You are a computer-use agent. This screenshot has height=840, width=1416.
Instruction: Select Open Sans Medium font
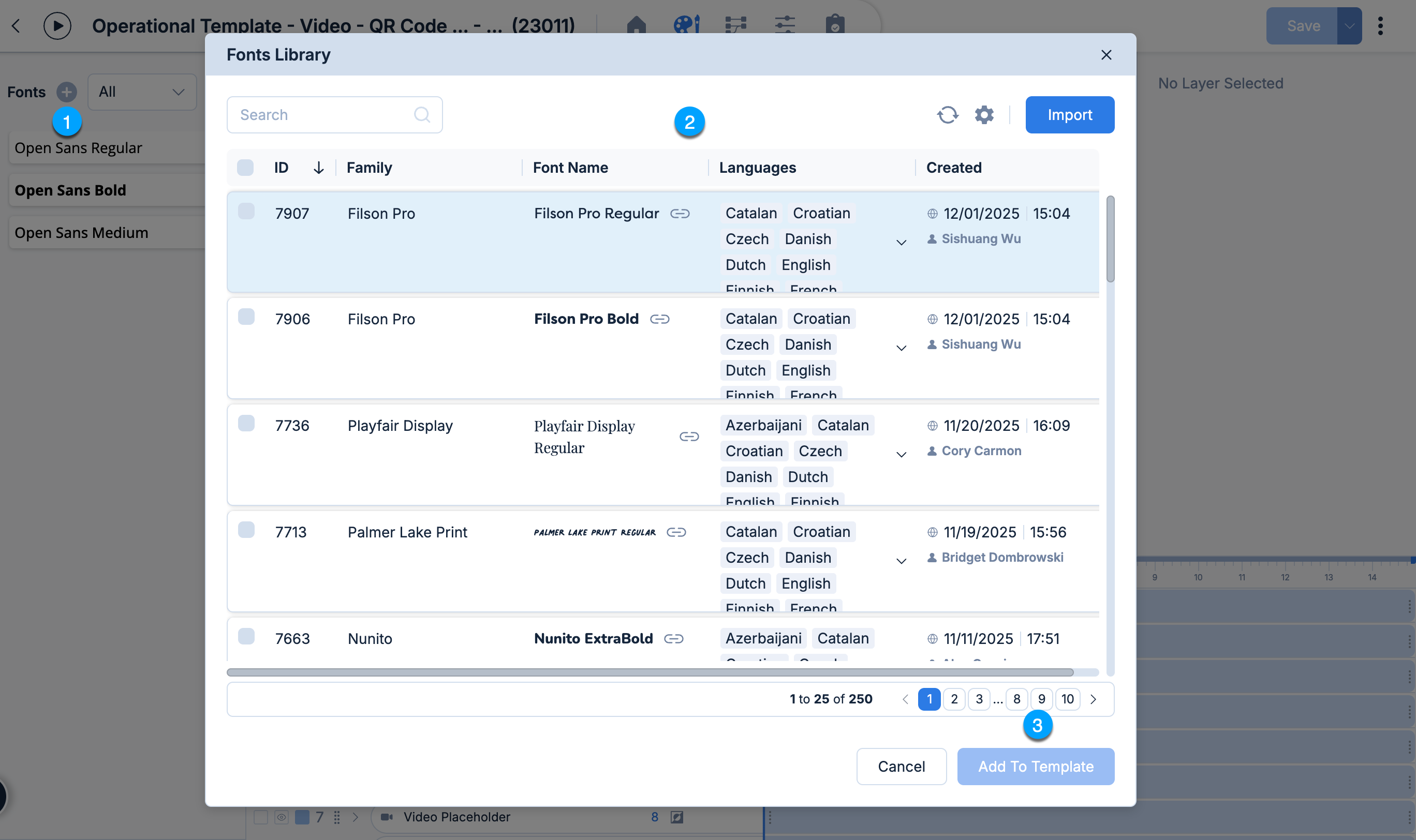point(108,233)
